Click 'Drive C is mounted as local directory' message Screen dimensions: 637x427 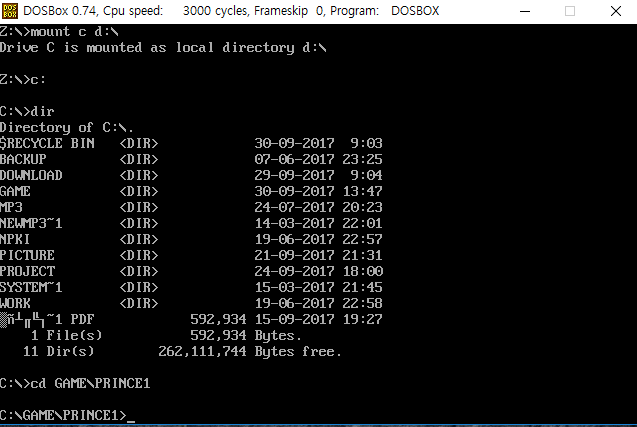coord(163,48)
